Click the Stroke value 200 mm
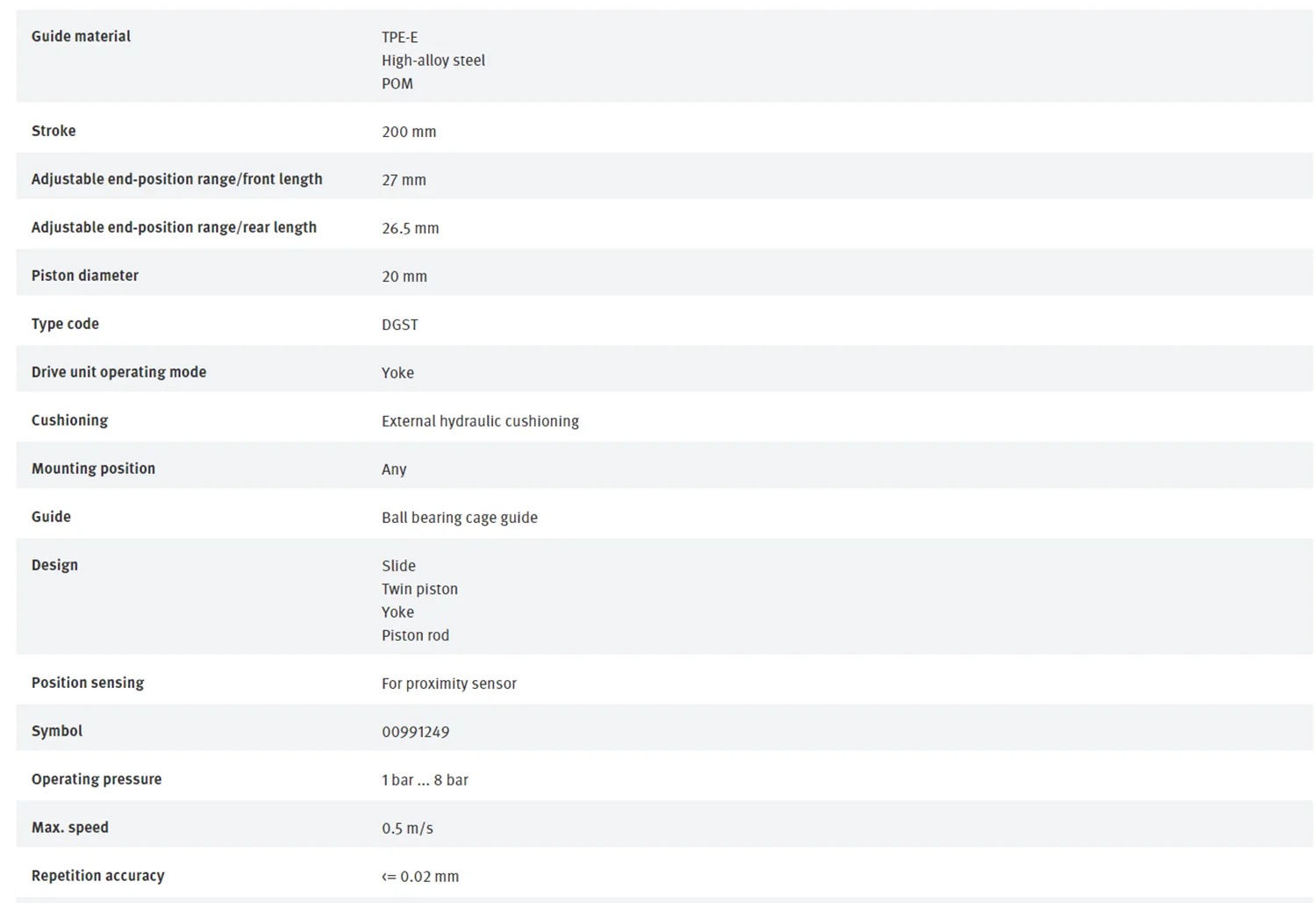Image resolution: width=1316 pixels, height=903 pixels. (409, 132)
